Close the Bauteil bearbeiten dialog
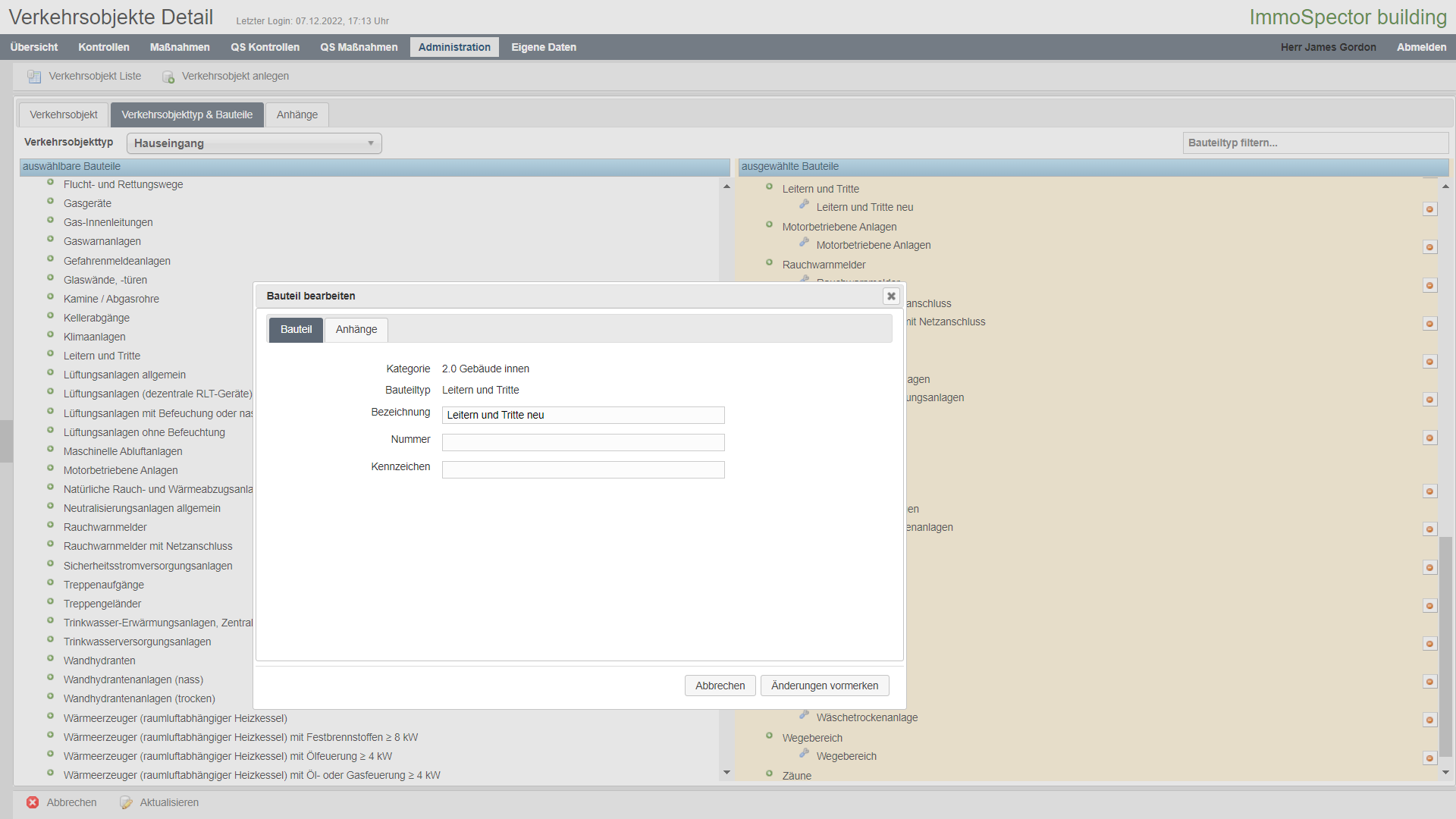This screenshot has height=819, width=1456. pos(891,297)
